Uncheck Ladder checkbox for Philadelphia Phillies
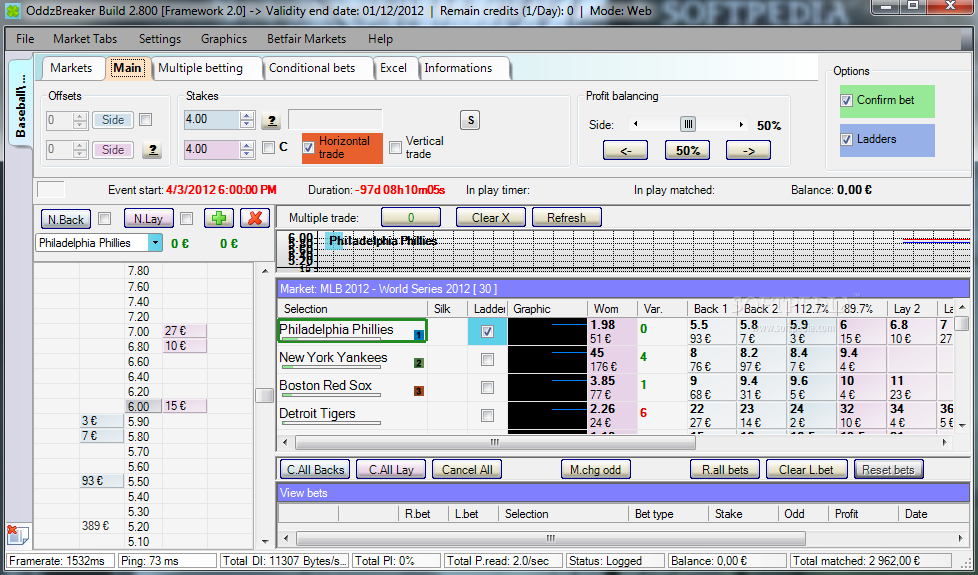The width and height of the screenshot is (978, 575). tap(487, 332)
